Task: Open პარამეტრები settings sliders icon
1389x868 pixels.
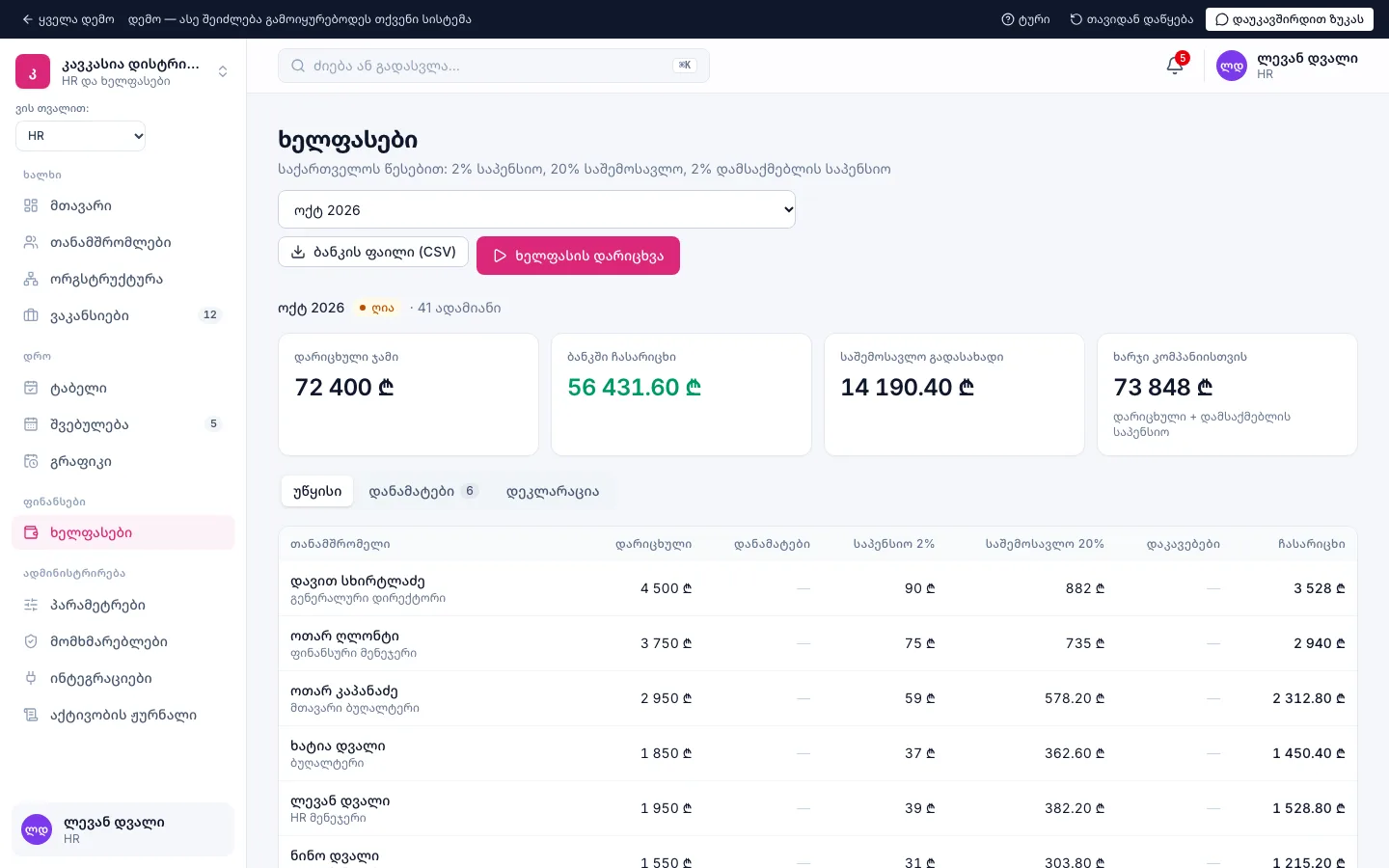Action: [31, 605]
